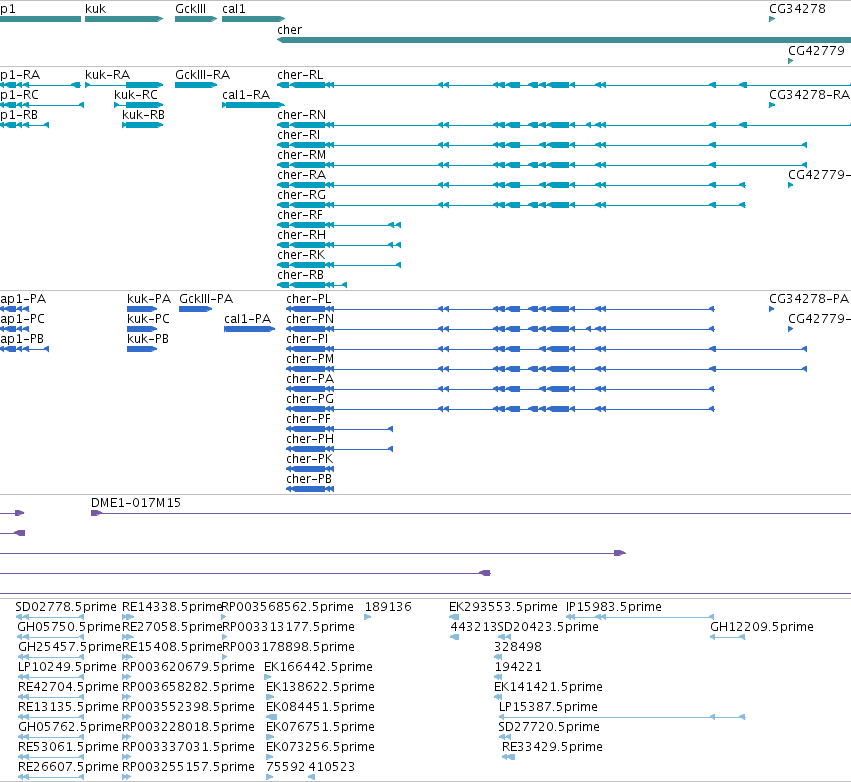
Task: Open the kuk-RA transcript label
Action: (x=107, y=75)
